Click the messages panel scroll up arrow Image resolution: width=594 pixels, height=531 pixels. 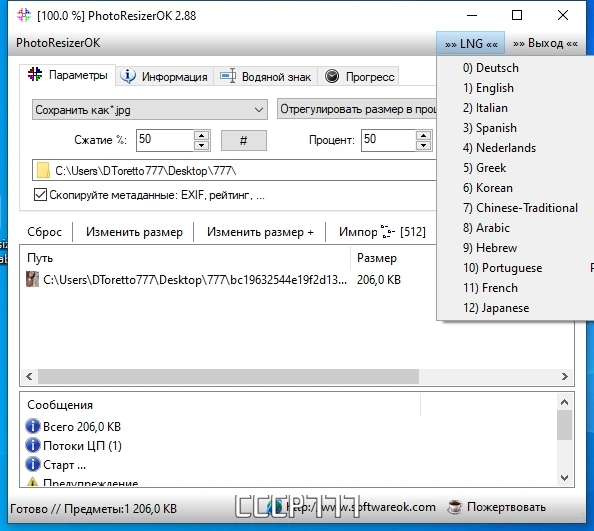point(564,402)
